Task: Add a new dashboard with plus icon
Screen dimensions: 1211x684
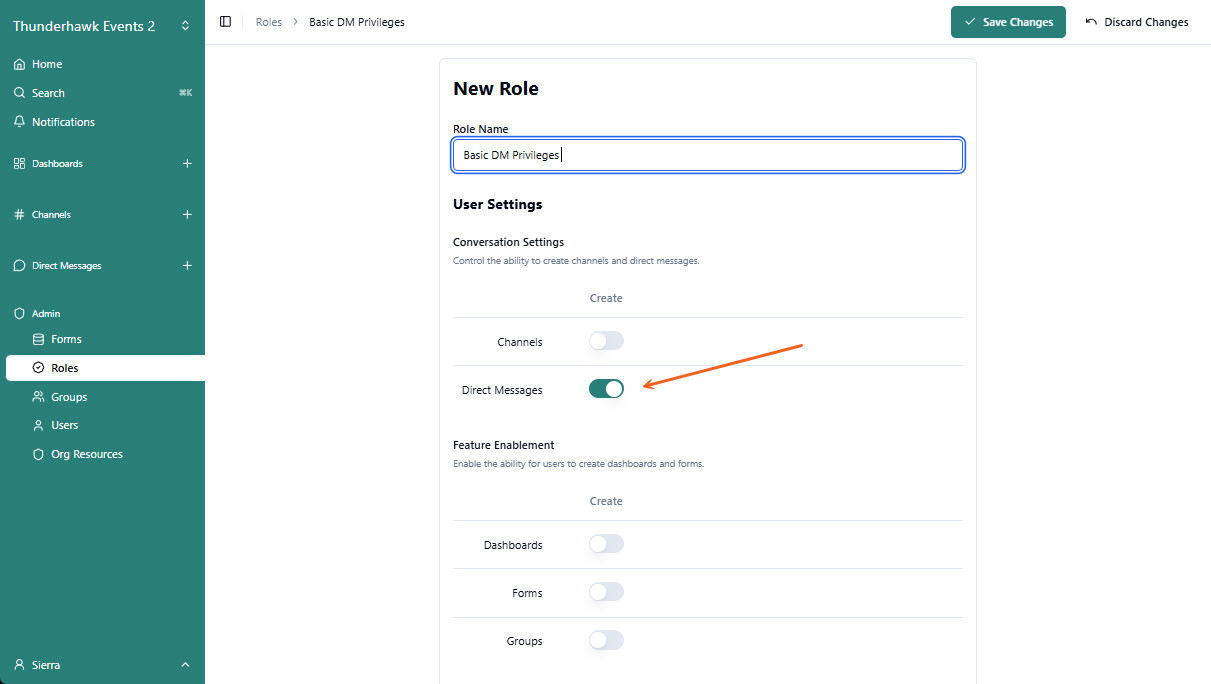Action: click(187, 163)
